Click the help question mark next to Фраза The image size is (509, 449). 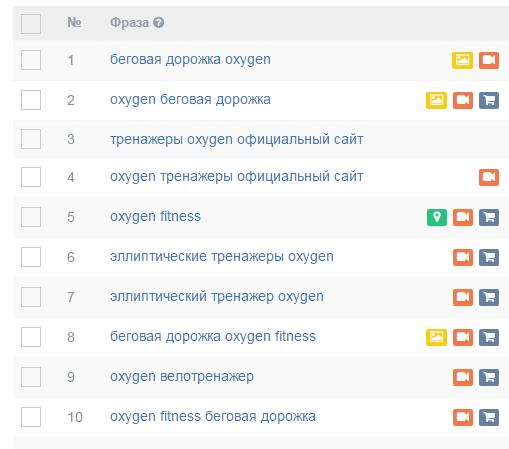[159, 23]
